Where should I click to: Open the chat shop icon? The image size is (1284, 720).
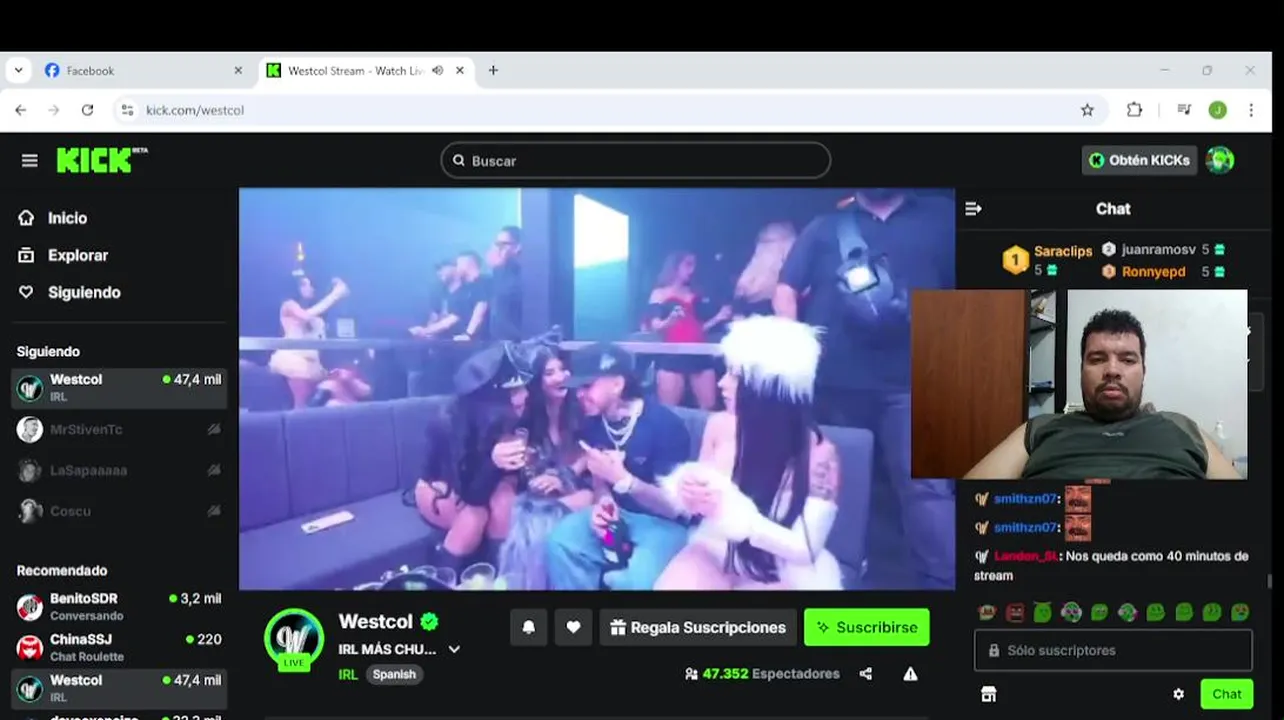coord(988,694)
